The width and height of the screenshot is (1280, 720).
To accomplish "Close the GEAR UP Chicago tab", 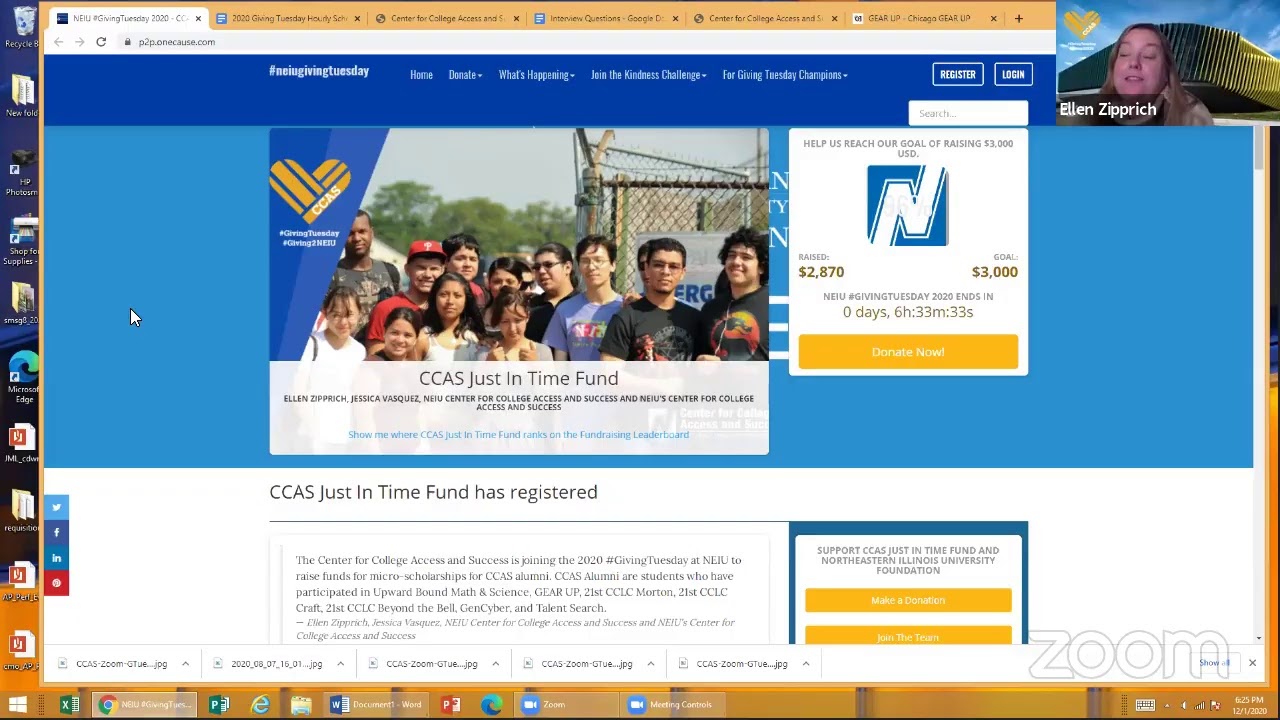I will pyautogui.click(x=993, y=18).
